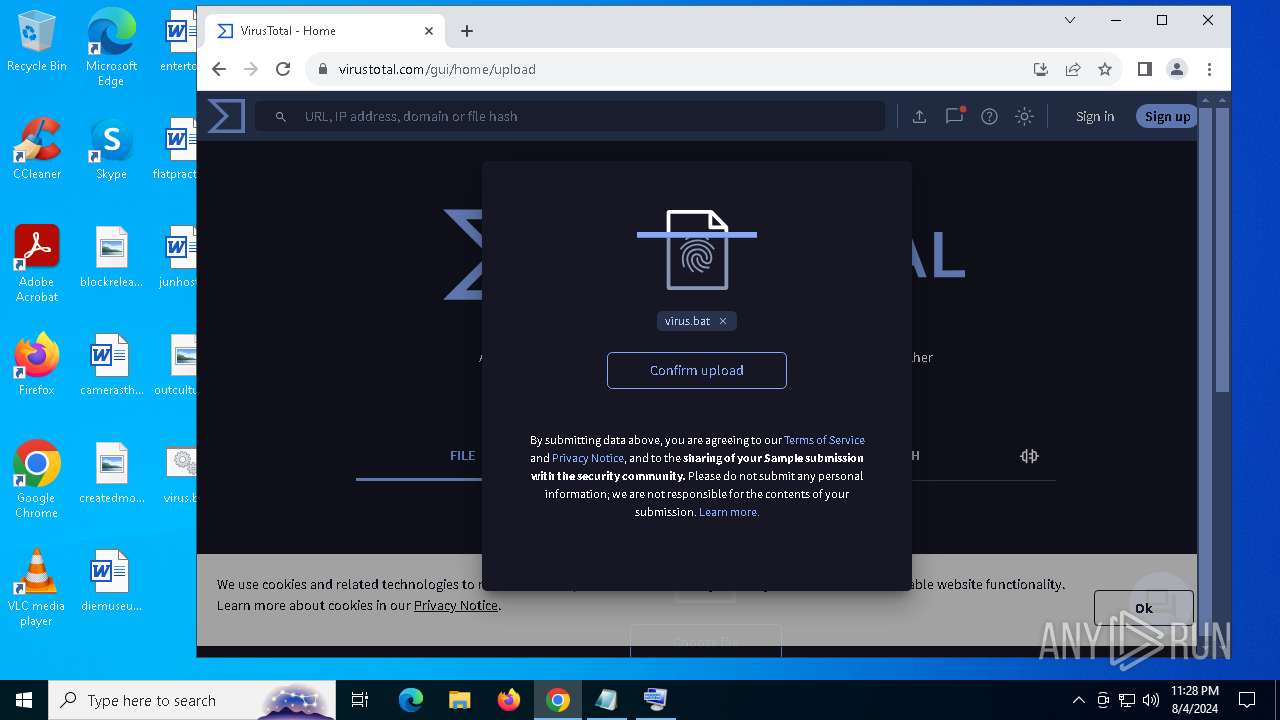
Task: Select the blockrelea... image file on desktop
Action: [111, 257]
